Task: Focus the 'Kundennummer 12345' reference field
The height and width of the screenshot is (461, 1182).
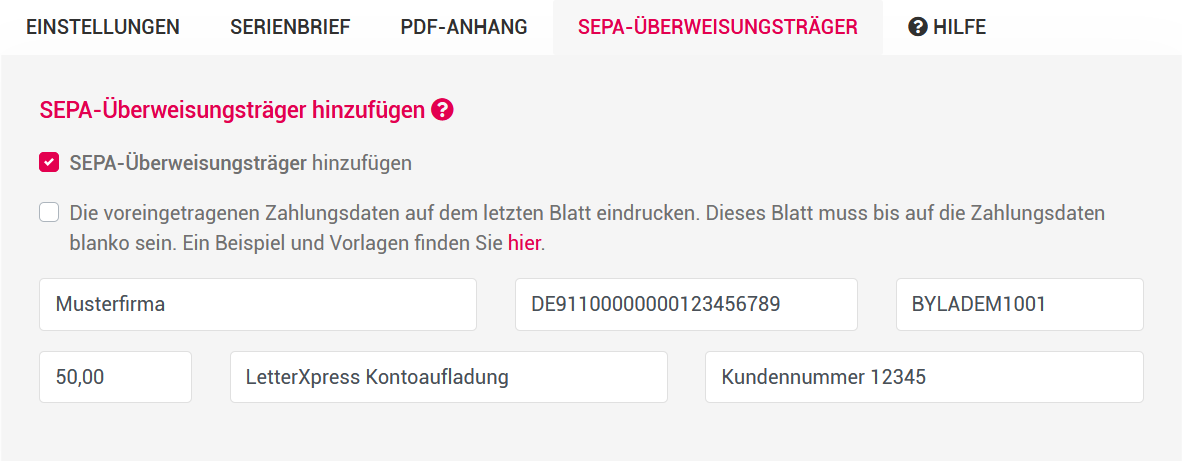Action: click(923, 377)
